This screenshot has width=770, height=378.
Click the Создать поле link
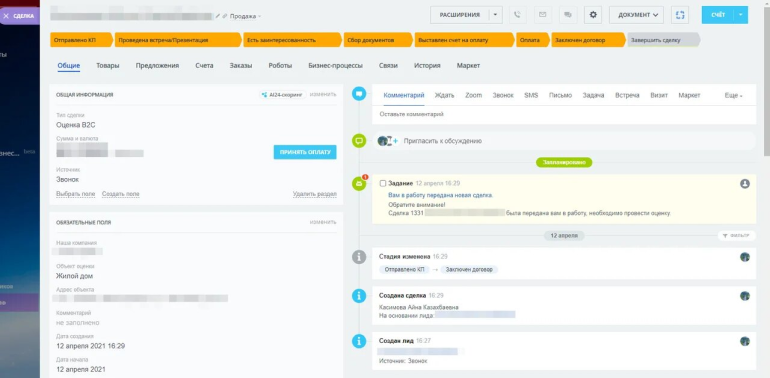click(x=121, y=194)
